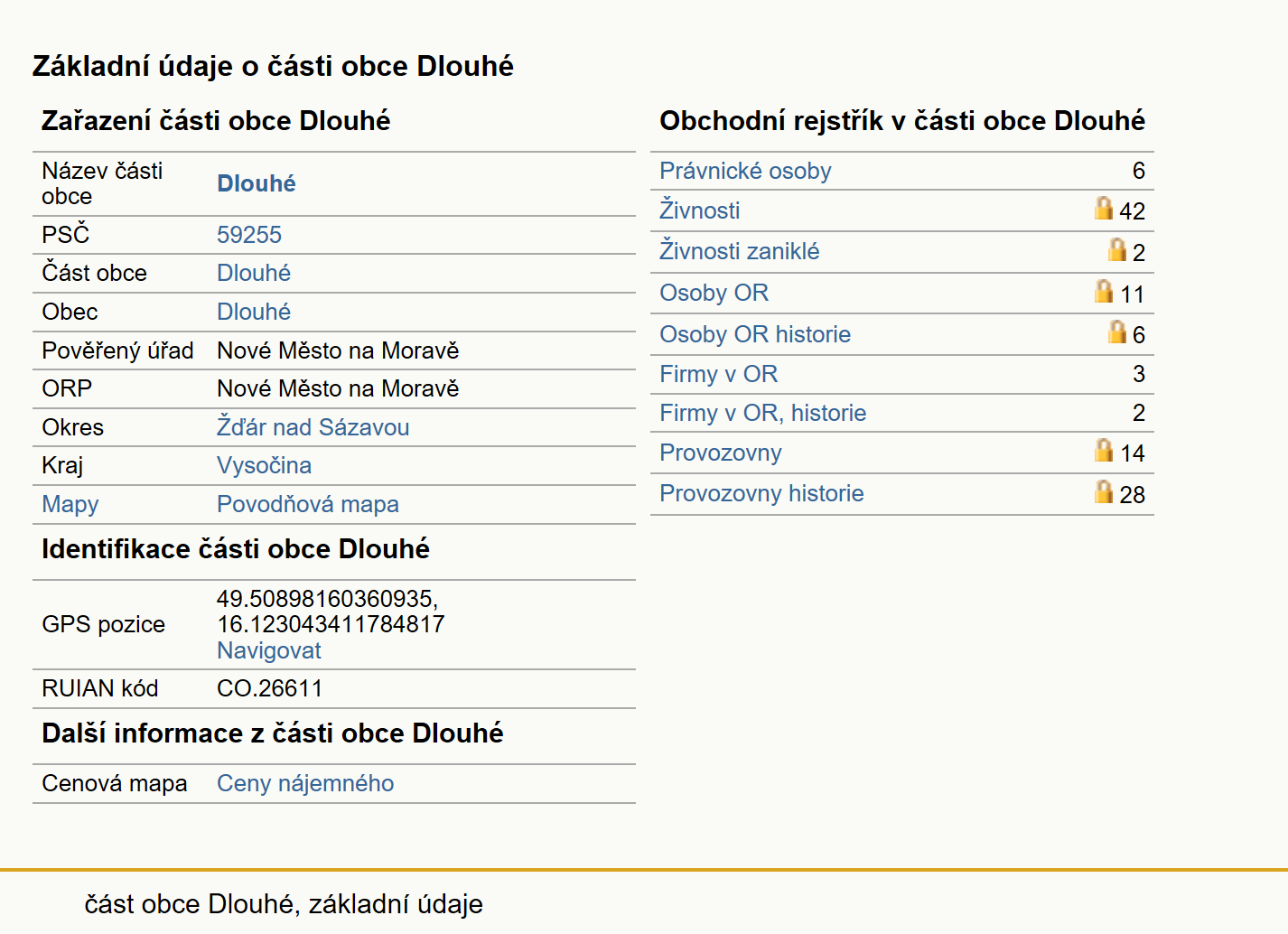The width and height of the screenshot is (1288, 934).
Task: Open the Právnické osoby link
Action: tap(745, 171)
